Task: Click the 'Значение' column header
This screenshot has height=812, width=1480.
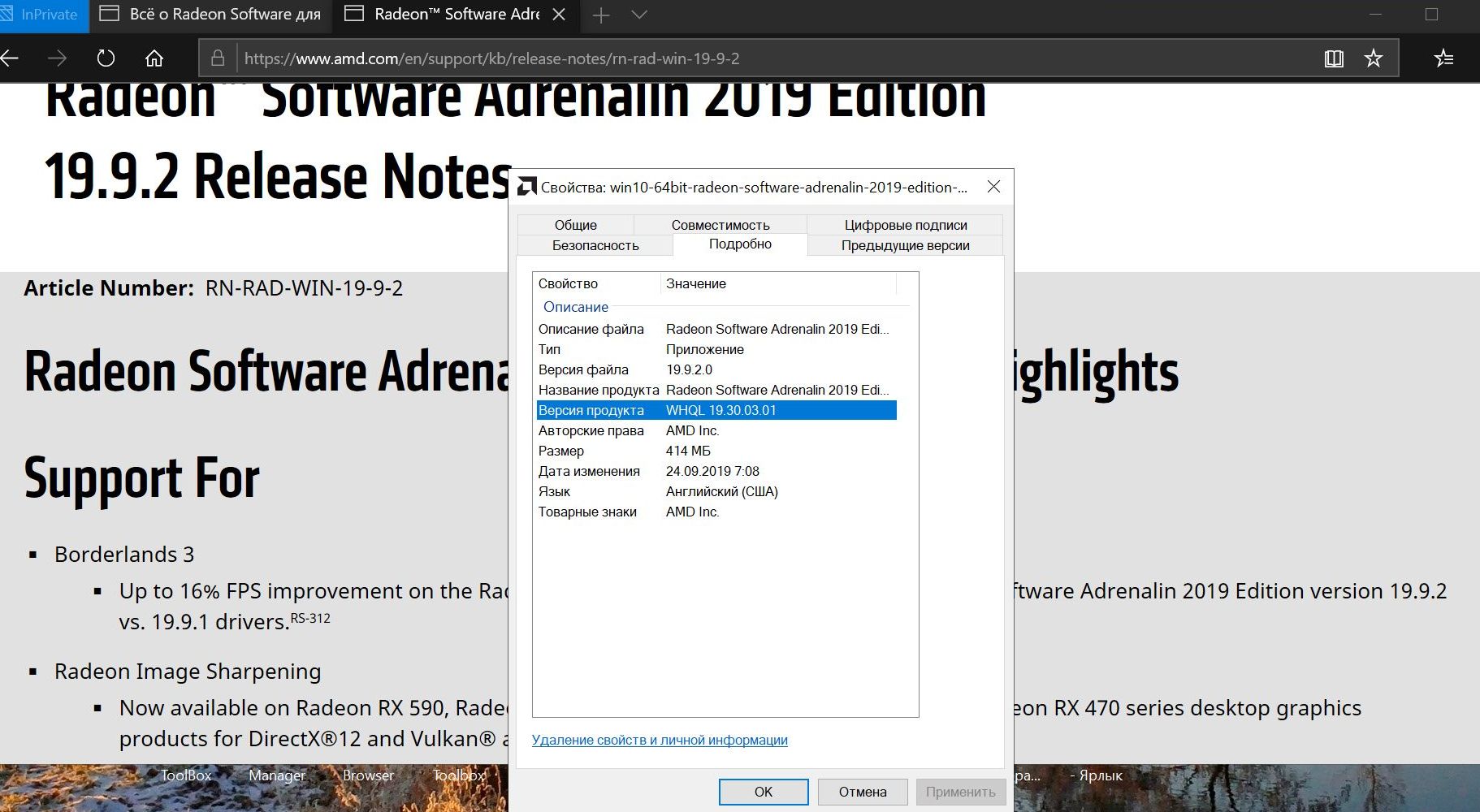Action: tap(778, 283)
